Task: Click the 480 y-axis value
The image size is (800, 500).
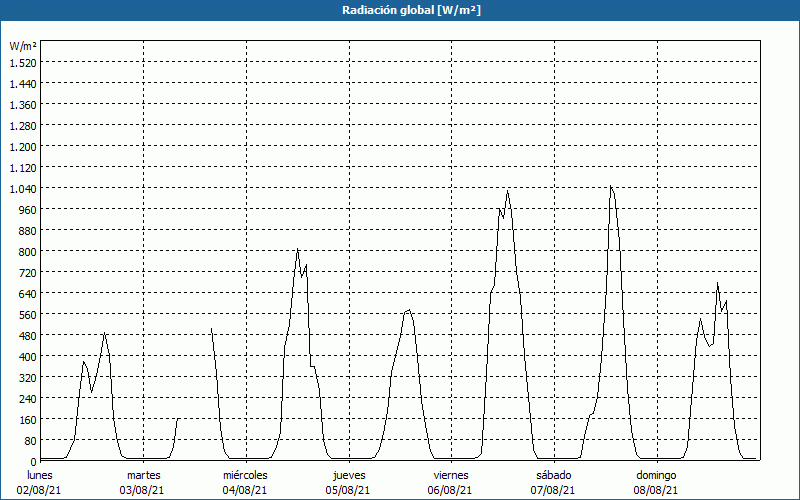Action: pyautogui.click(x=28, y=335)
